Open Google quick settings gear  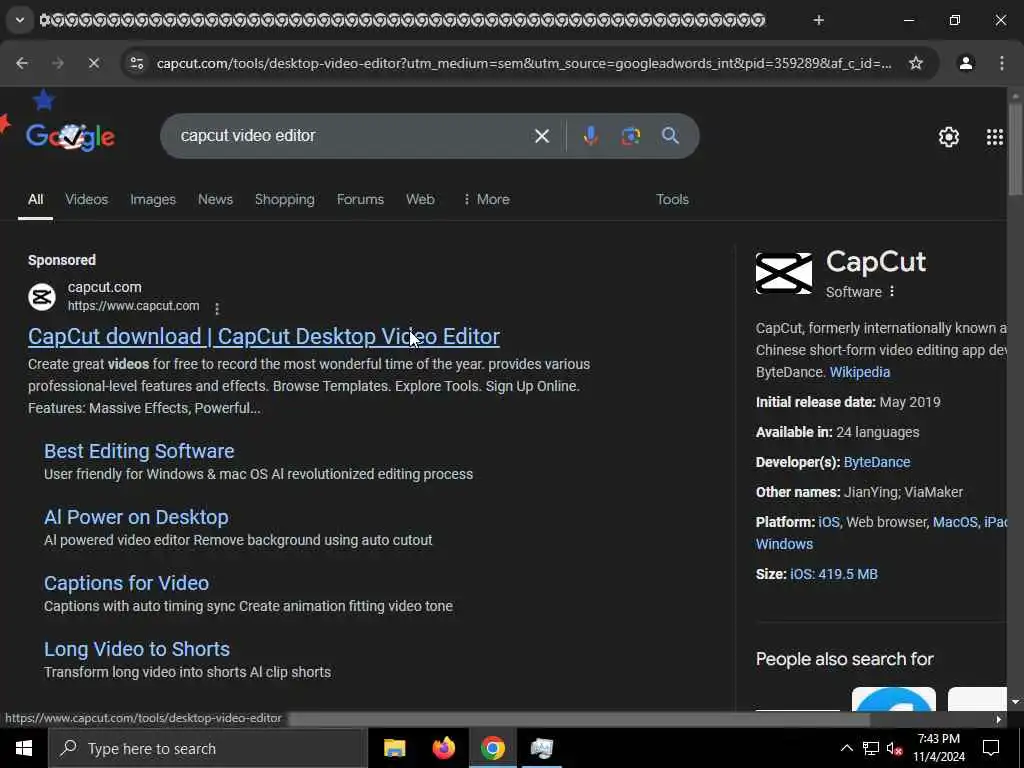[x=949, y=136]
